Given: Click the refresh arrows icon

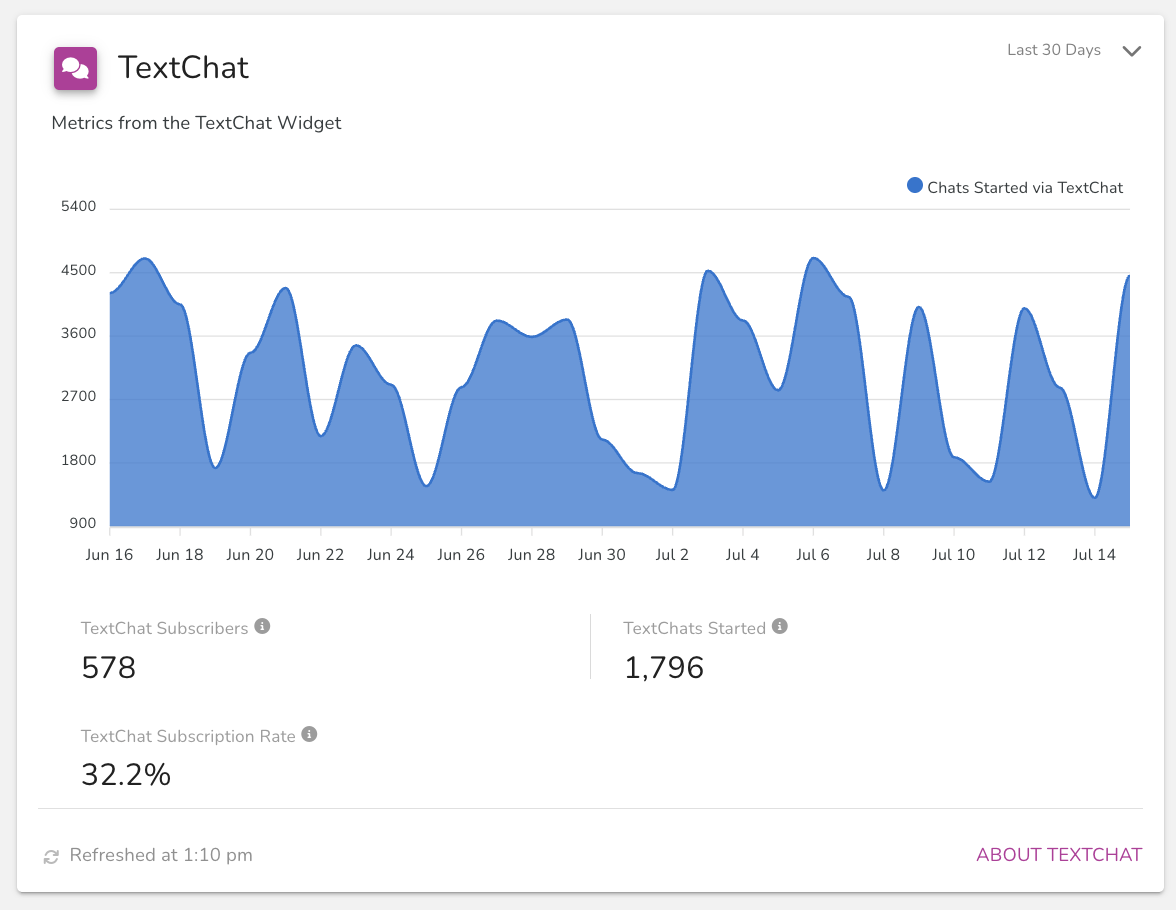Looking at the screenshot, I should [51, 856].
